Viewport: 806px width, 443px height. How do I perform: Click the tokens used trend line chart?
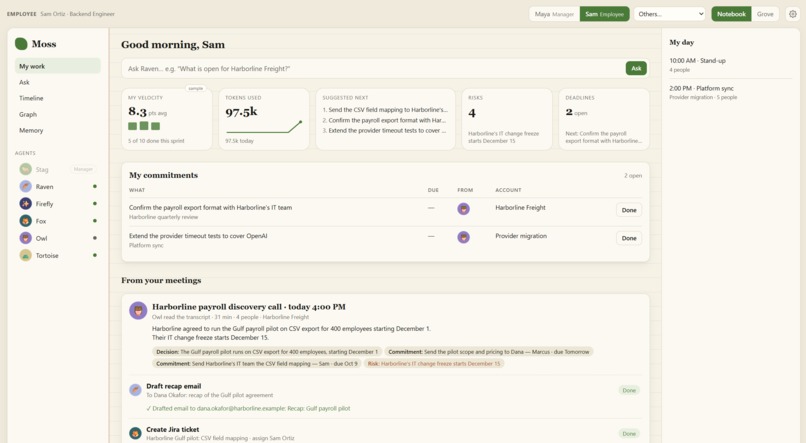[x=264, y=127]
